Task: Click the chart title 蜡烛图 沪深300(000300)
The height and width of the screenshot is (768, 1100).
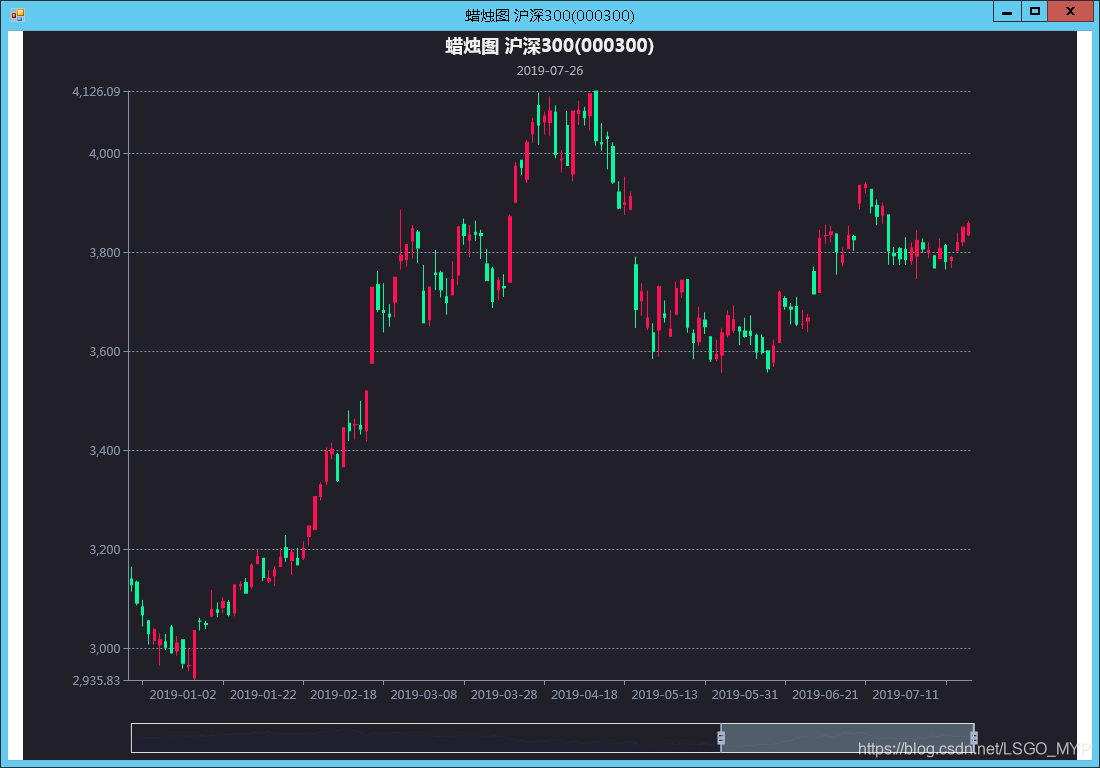Action: 549,46
